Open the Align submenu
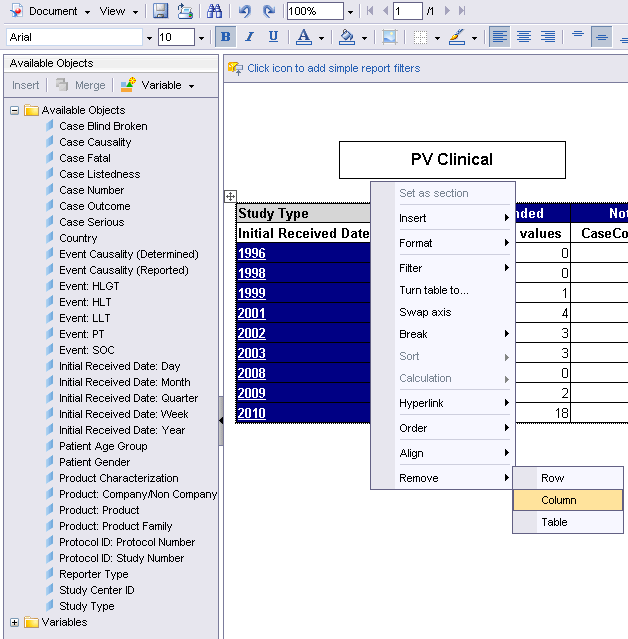 tap(454, 453)
